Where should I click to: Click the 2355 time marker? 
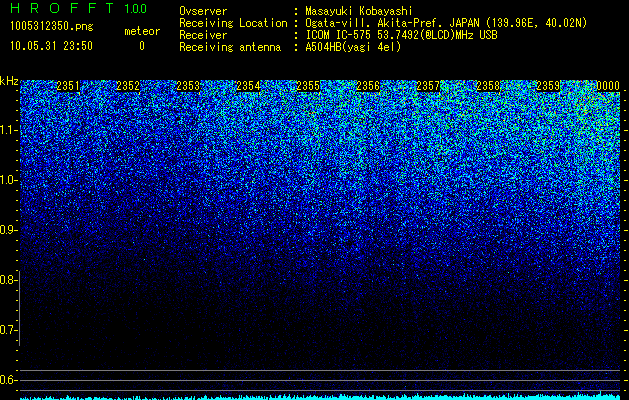tap(308, 86)
